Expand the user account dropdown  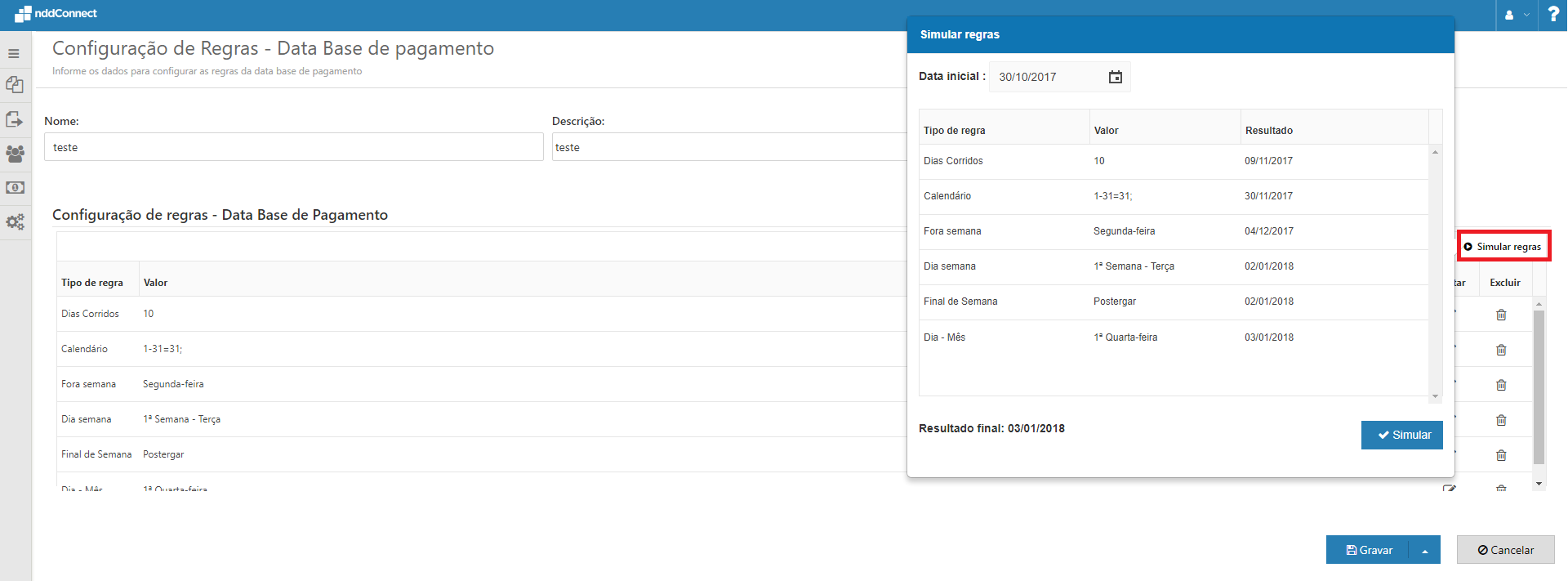point(1516,15)
